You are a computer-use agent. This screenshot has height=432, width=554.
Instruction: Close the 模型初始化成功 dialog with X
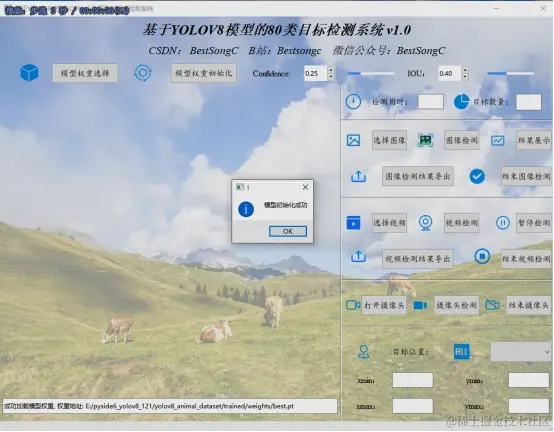pyautogui.click(x=305, y=187)
